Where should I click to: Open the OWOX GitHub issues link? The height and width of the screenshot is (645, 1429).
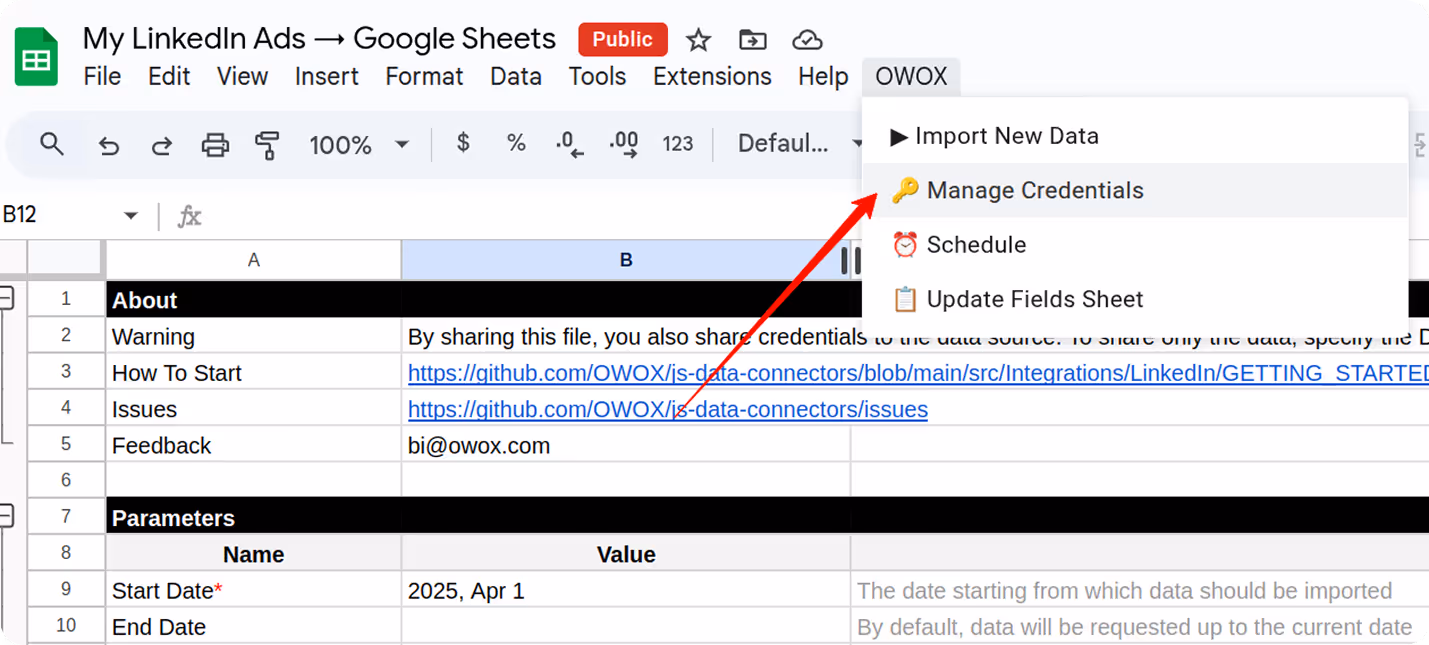click(667, 408)
